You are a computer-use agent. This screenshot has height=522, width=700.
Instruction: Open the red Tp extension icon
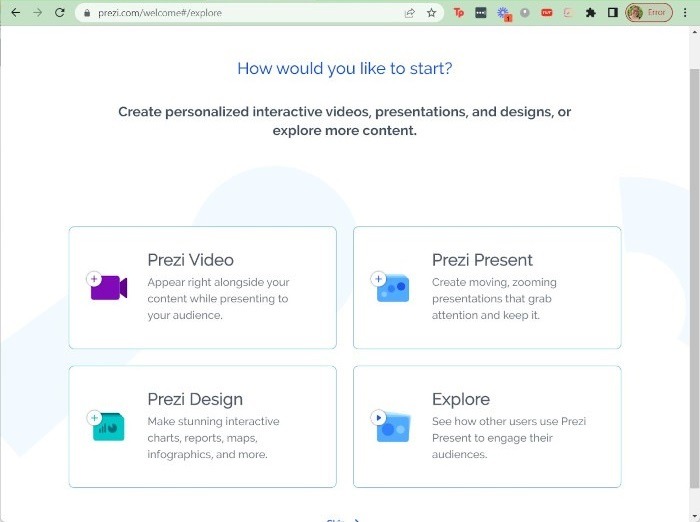[x=458, y=13]
